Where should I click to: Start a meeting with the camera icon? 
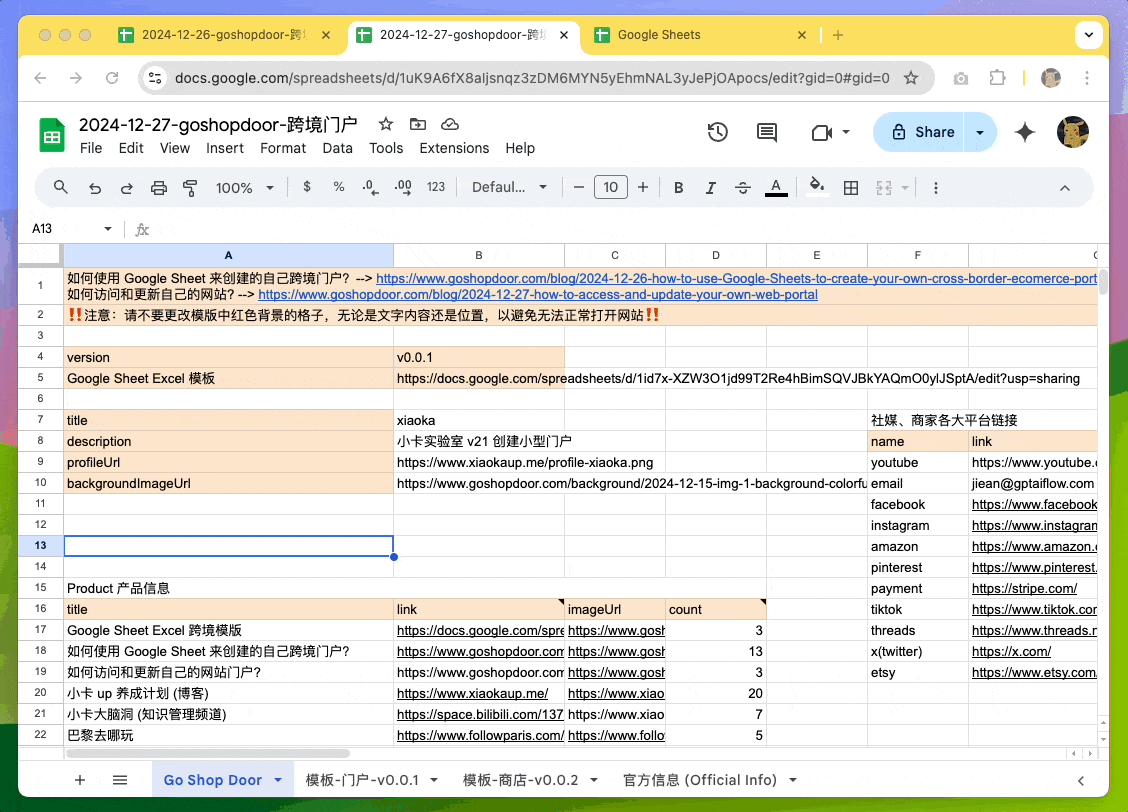coord(822,132)
